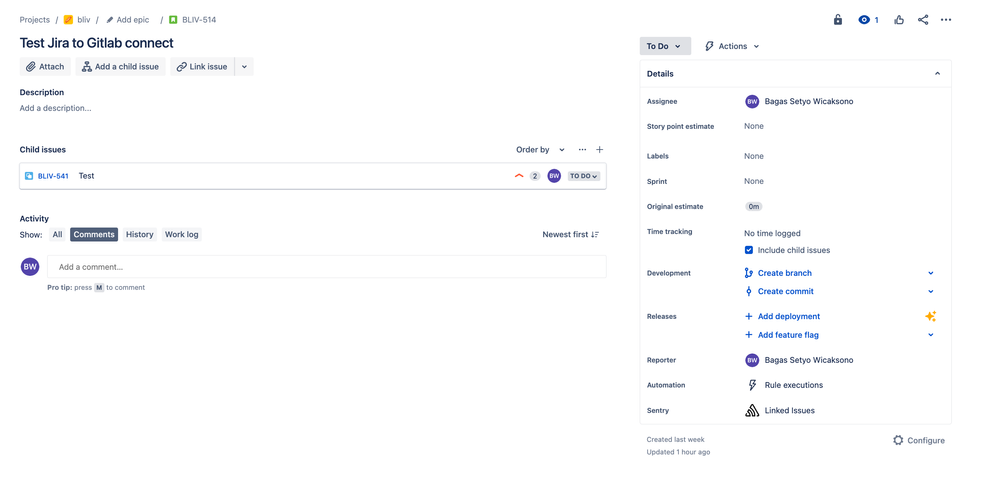
Task: Toggle Newest first sort order
Action: [x=571, y=235]
